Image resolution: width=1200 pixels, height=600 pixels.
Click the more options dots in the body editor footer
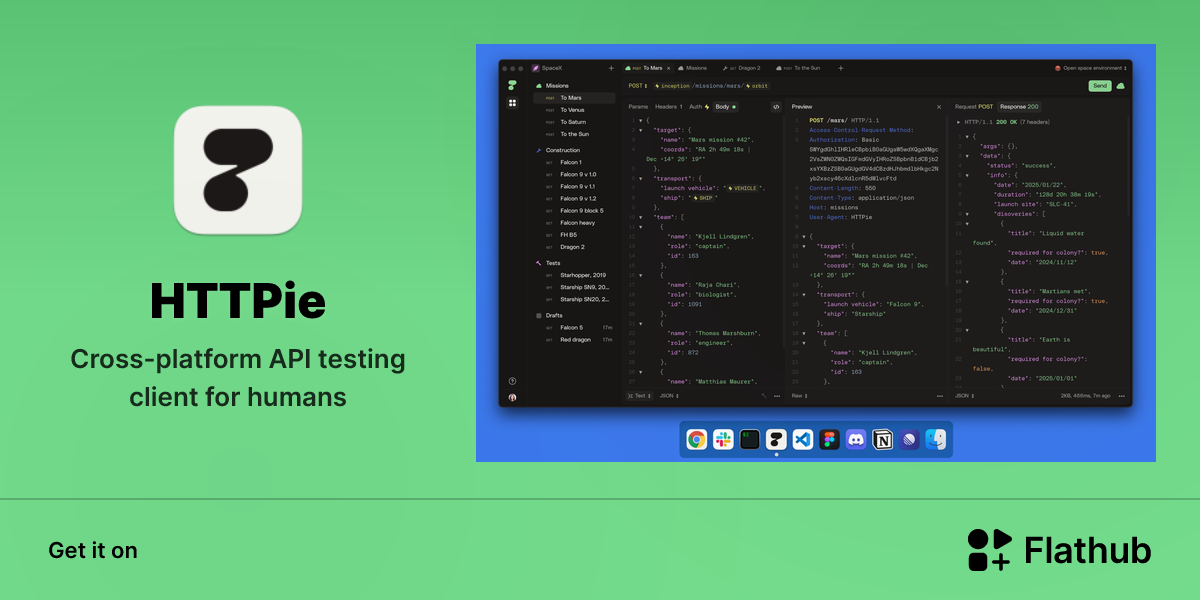pos(779,395)
